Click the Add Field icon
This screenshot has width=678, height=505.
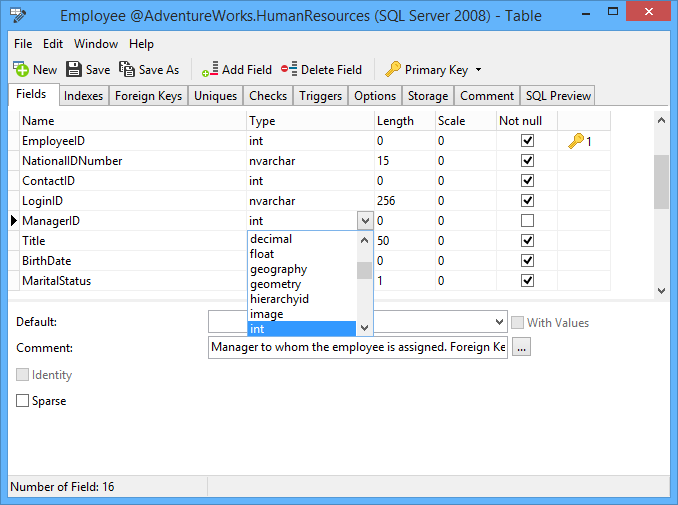click(x=210, y=69)
